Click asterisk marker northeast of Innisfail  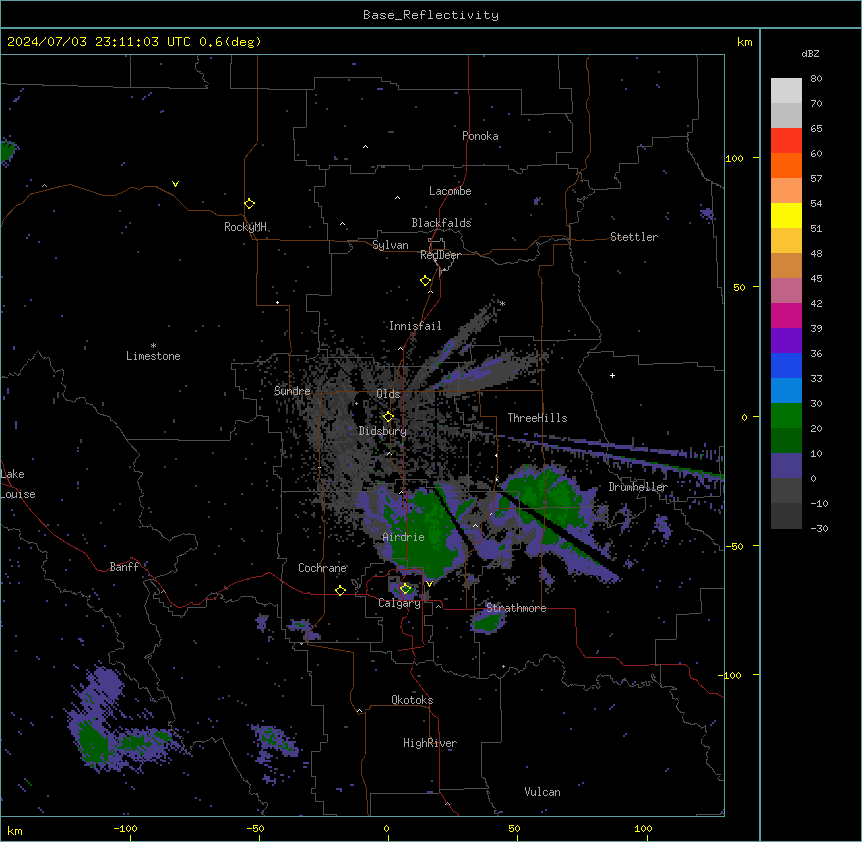click(502, 303)
